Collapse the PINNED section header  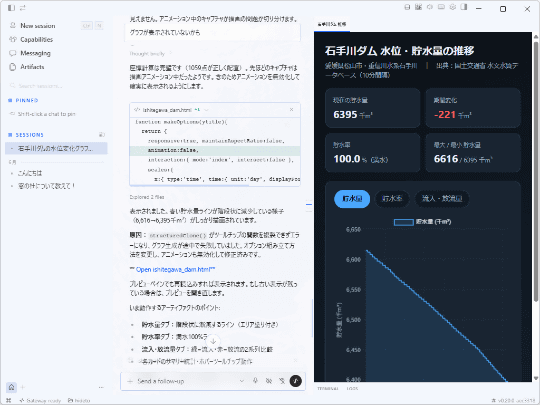click(x=27, y=100)
